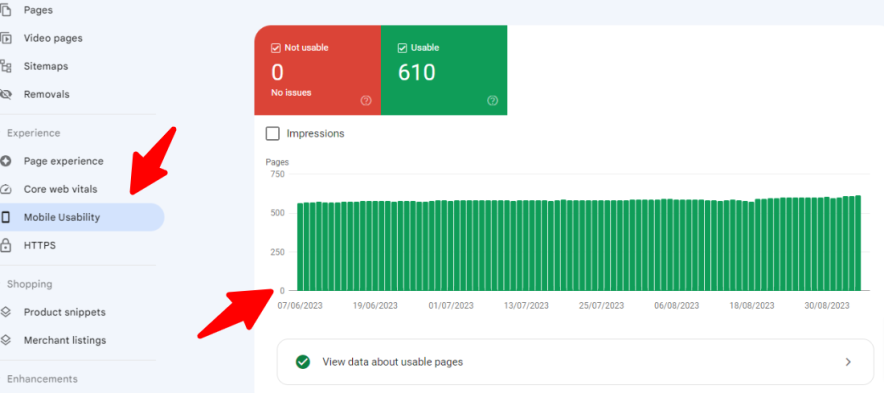Screen dimensions: 884x393
Task: Click the Merchant listings layers icon
Action: tap(6, 340)
